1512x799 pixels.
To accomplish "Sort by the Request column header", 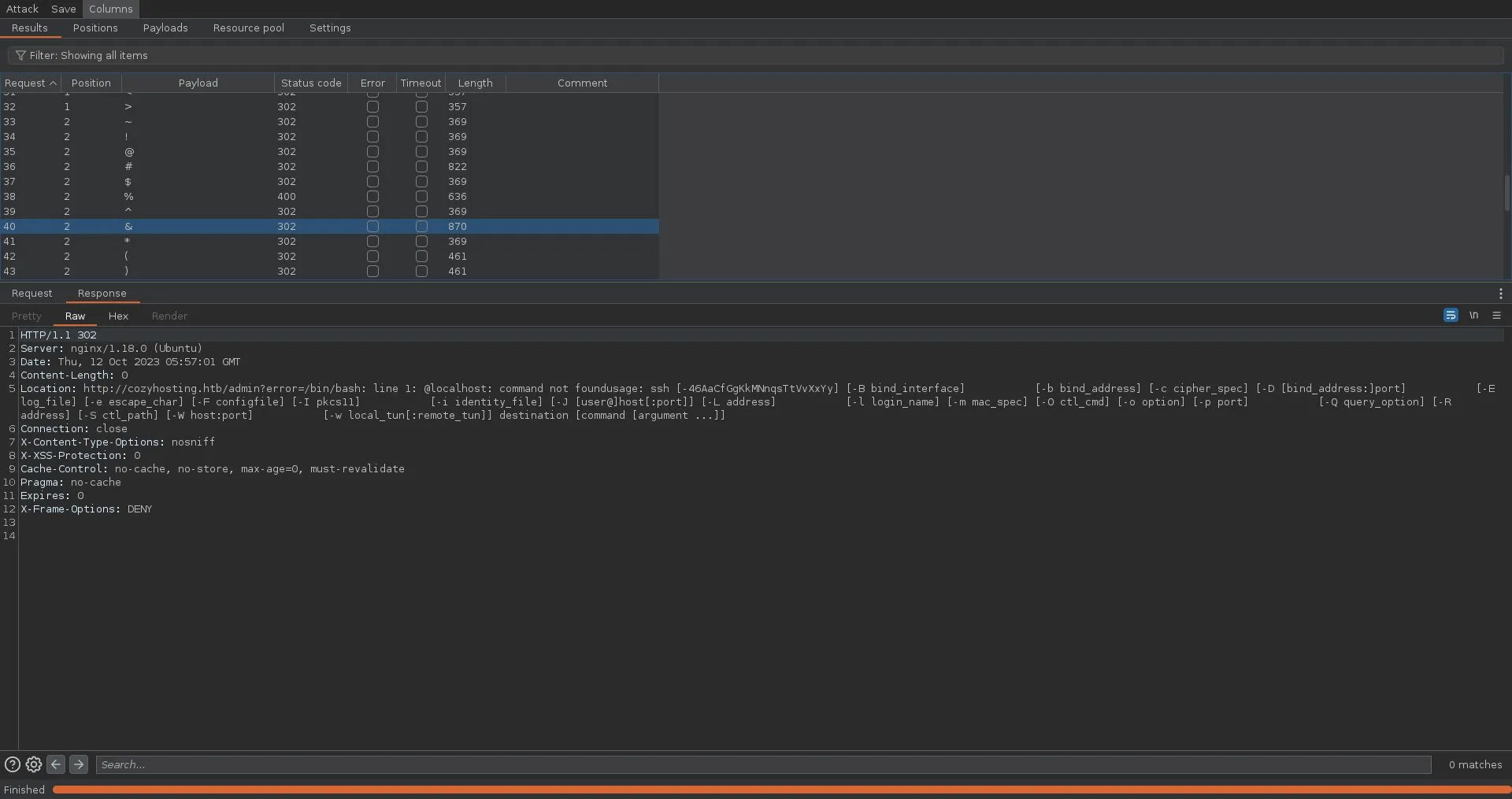I will pyautogui.click(x=31, y=83).
